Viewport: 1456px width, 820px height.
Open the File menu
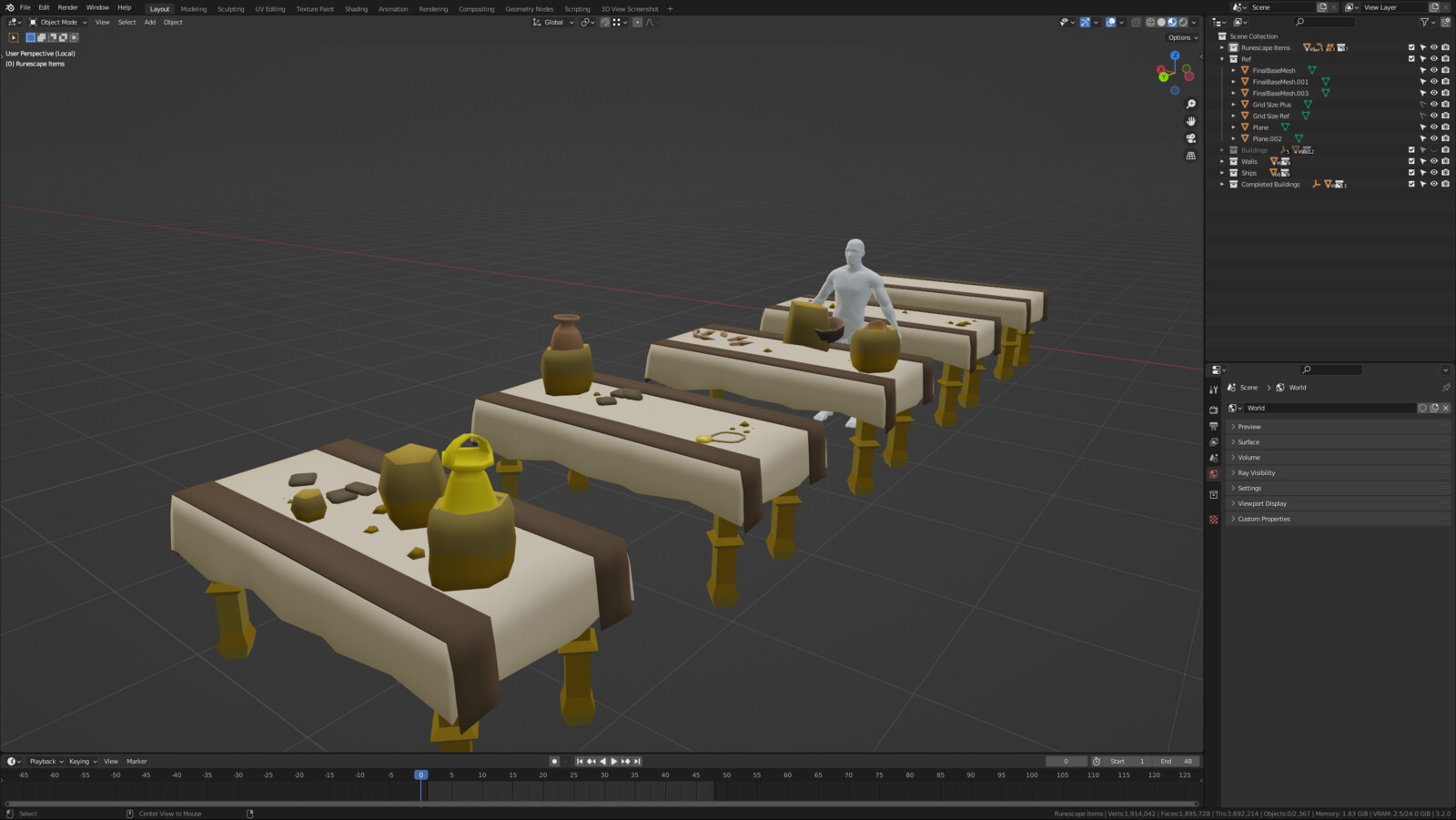[25, 7]
